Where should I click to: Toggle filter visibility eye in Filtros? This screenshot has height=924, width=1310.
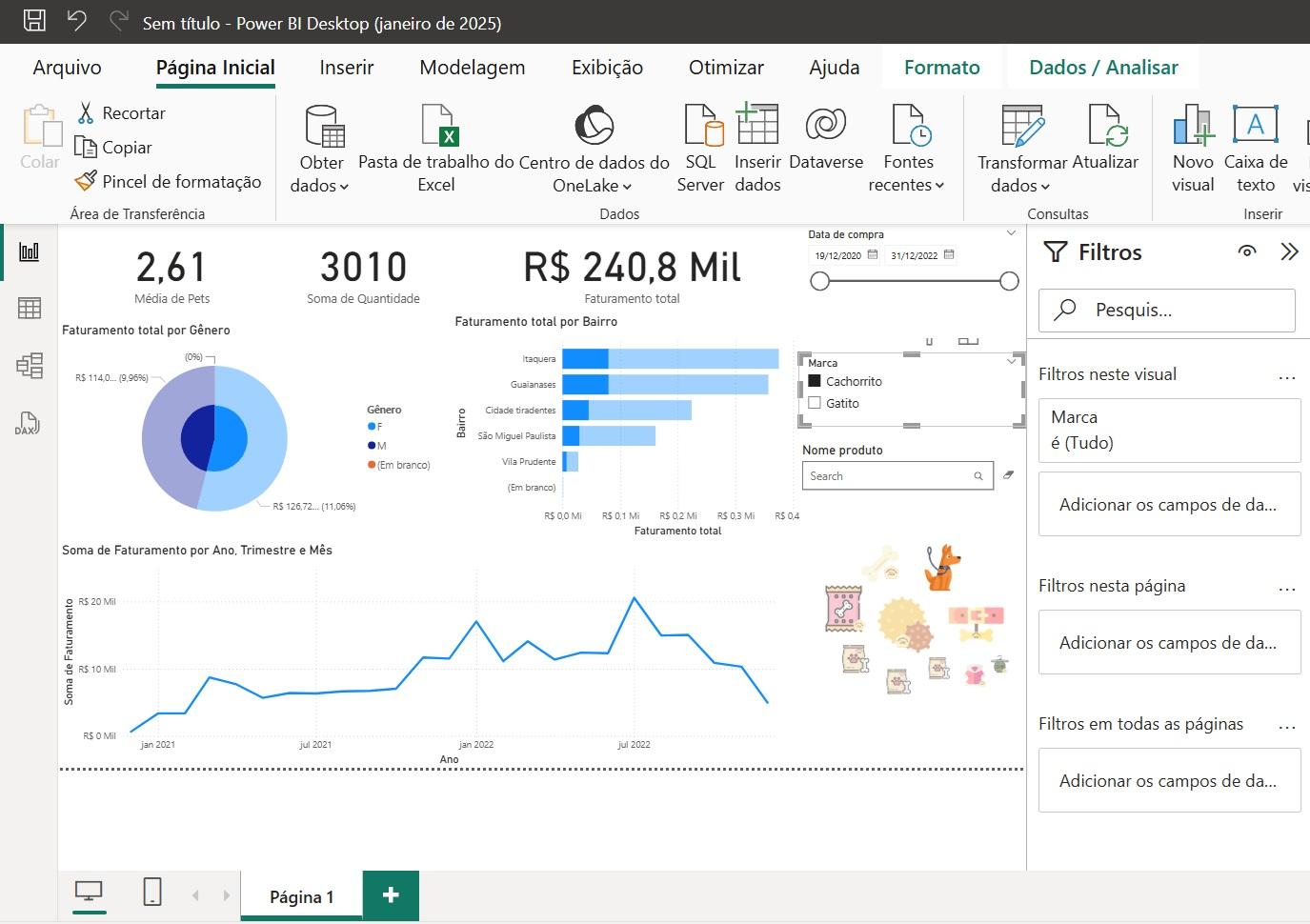(x=1246, y=251)
